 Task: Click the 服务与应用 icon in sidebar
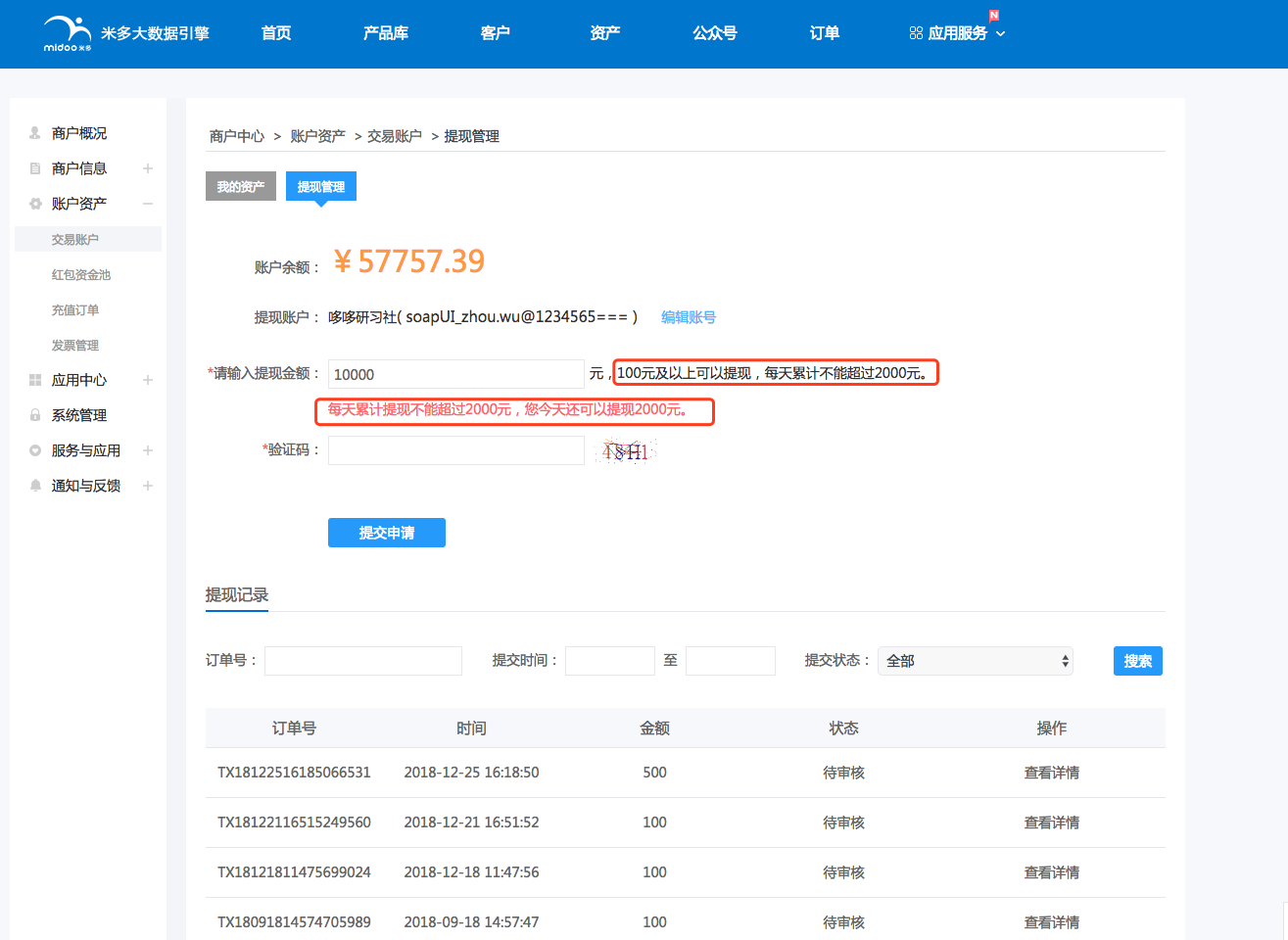[35, 450]
